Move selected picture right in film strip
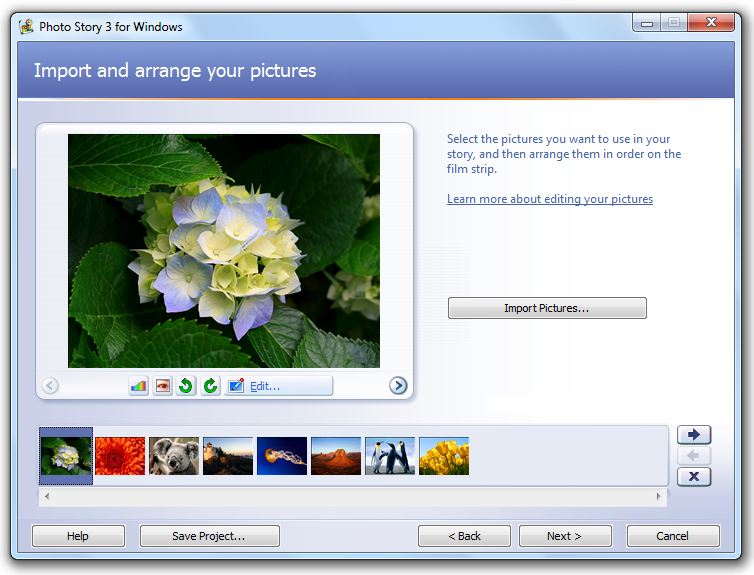This screenshot has height=575, width=754. (x=694, y=435)
